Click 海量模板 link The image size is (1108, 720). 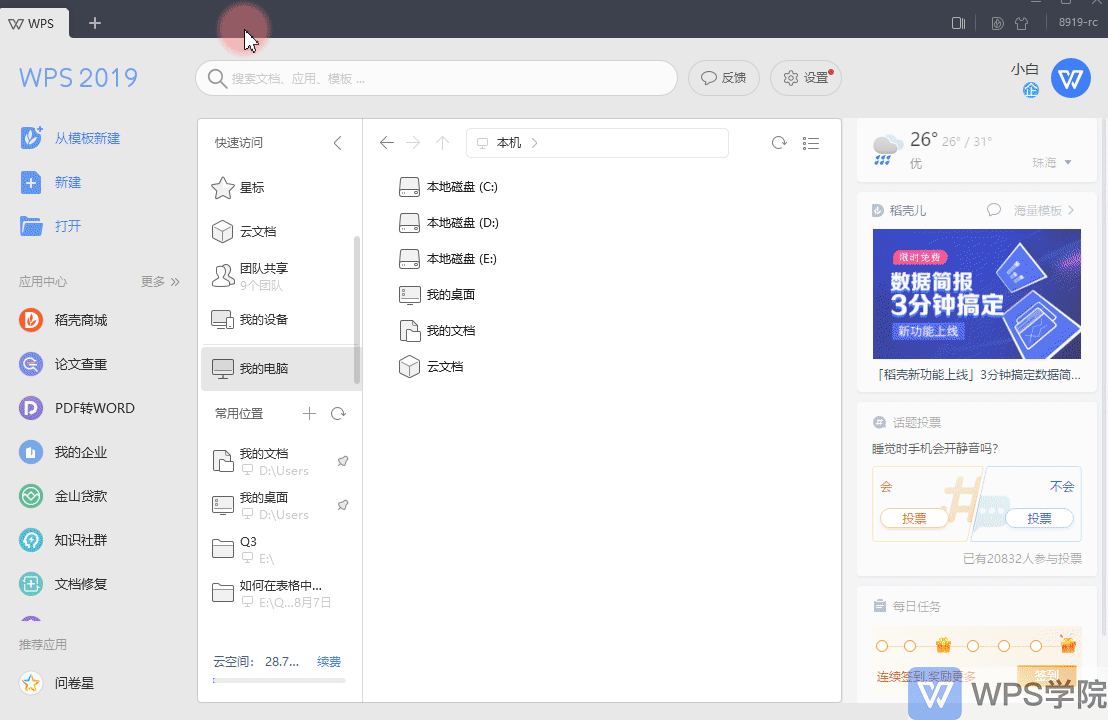tap(1044, 210)
